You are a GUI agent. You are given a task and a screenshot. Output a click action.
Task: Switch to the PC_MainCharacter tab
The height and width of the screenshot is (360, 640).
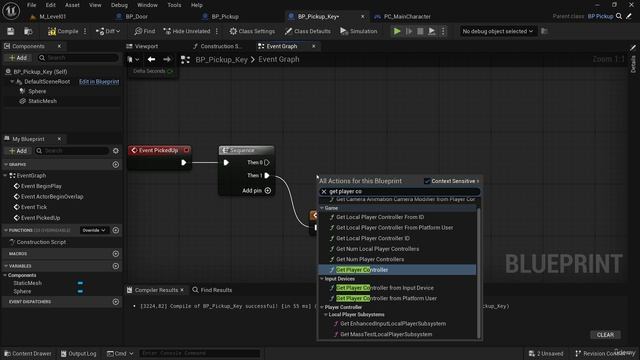tap(407, 16)
